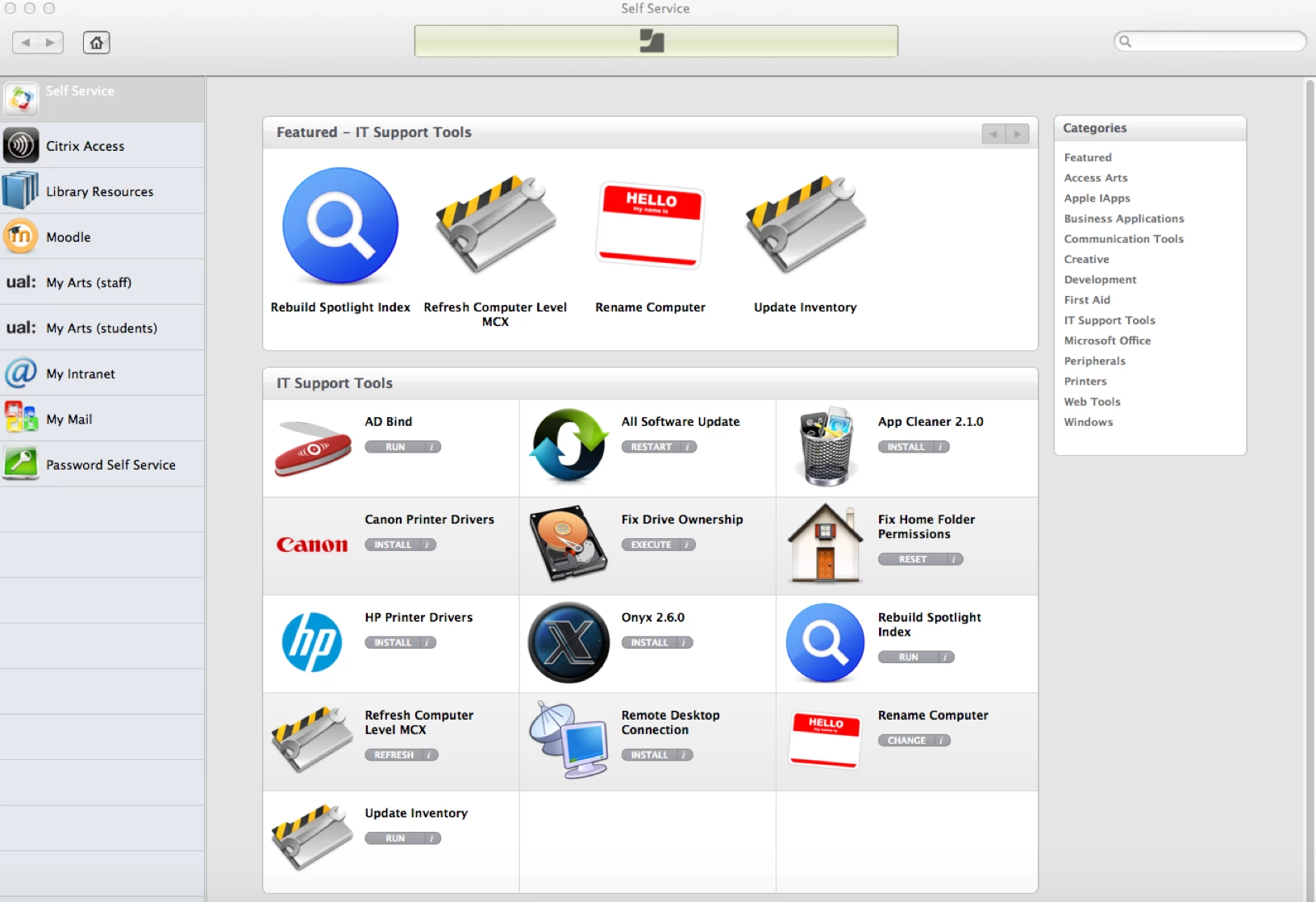Viewport: 1316px width, 902px height.
Task: Click featured Update Inventory icon
Action: point(805,224)
